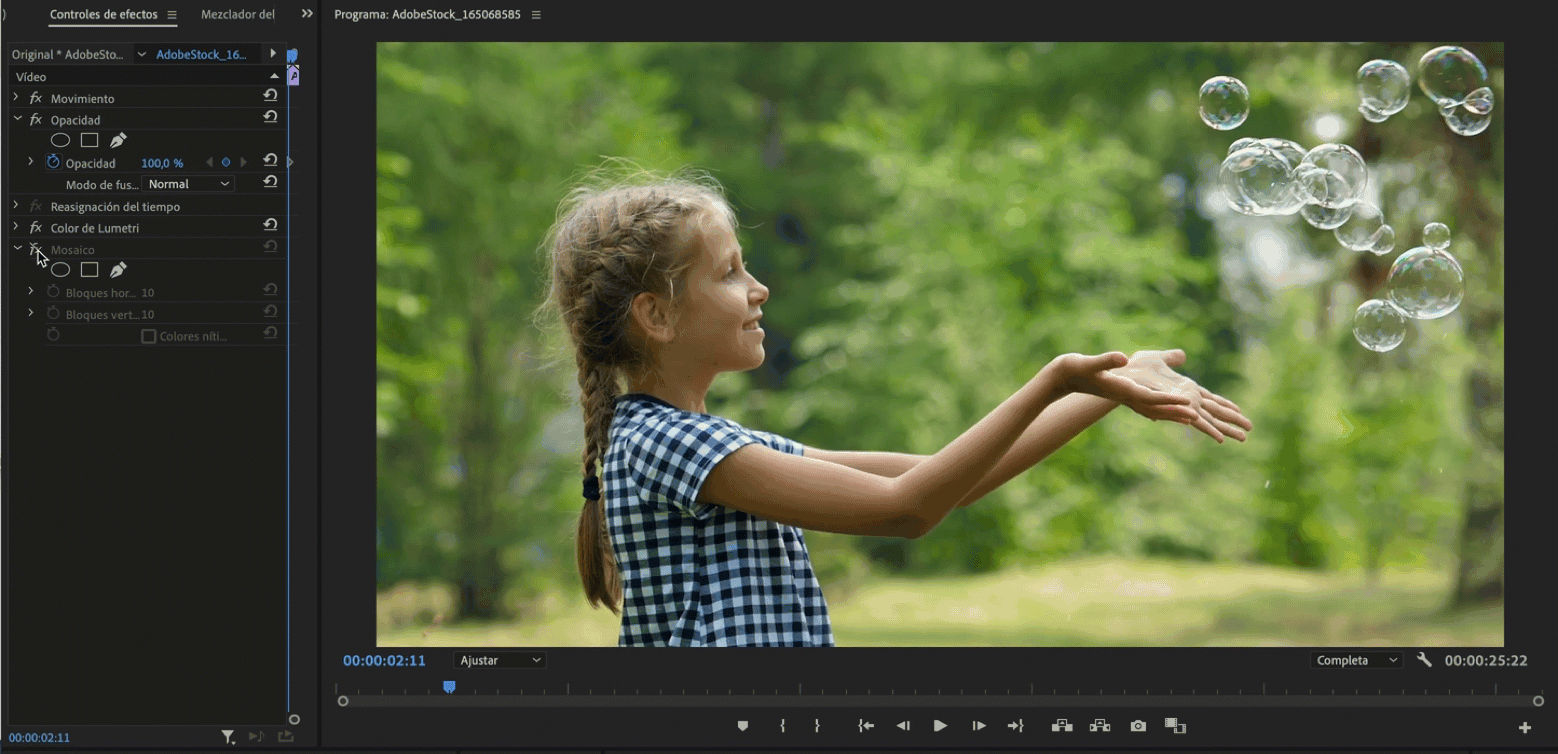Click the filter properties funnel icon
The height and width of the screenshot is (754, 1558).
(228, 737)
